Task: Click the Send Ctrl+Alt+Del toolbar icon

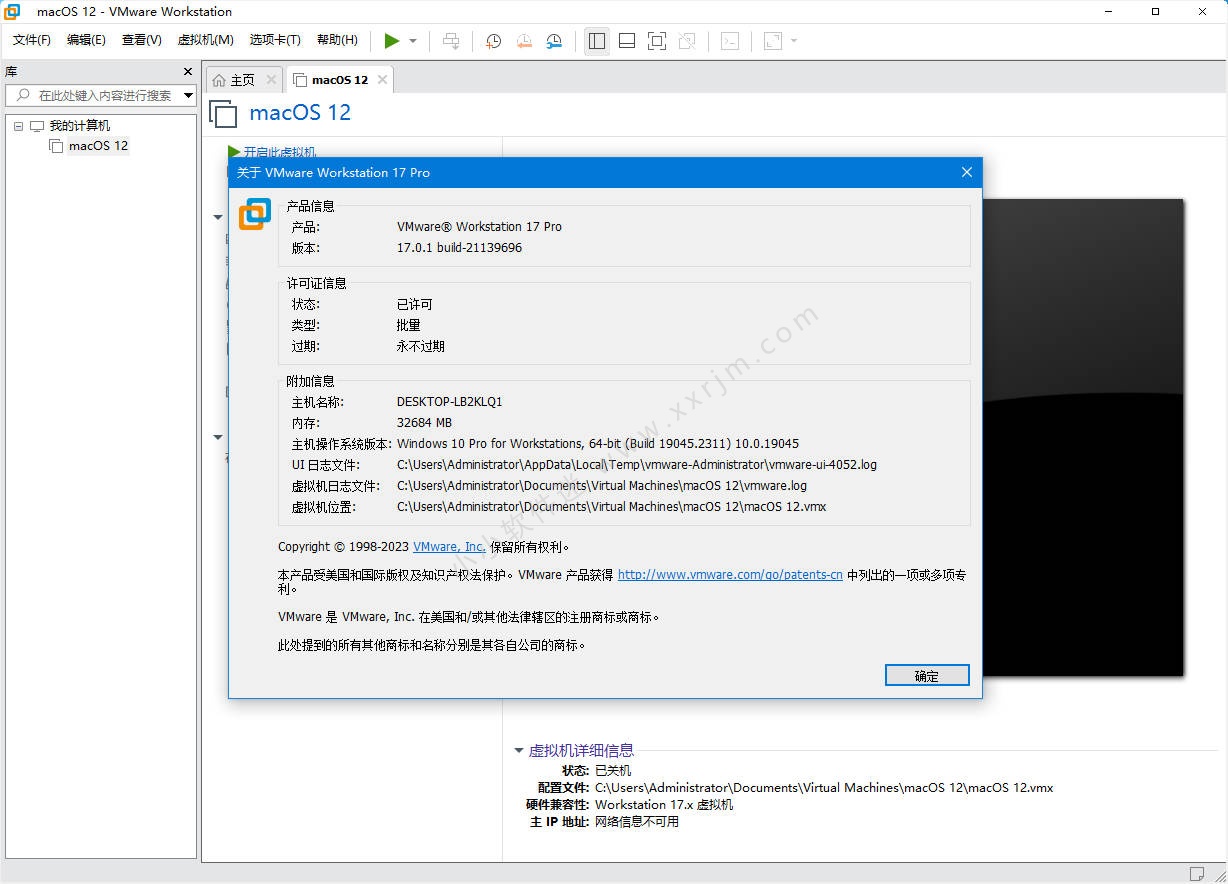Action: [x=452, y=41]
